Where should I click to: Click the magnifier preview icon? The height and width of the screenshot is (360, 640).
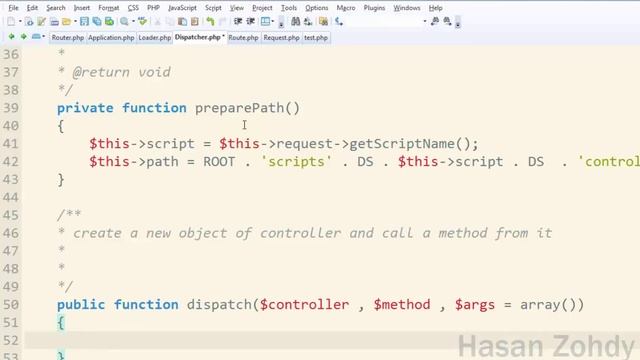[x=124, y=22]
